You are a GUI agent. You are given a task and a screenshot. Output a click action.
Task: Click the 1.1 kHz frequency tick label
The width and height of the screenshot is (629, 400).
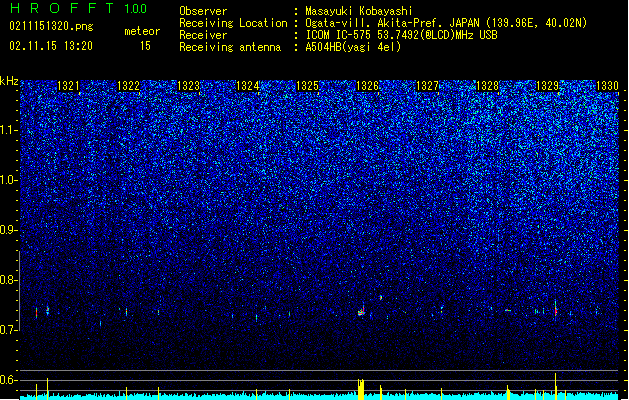[x=8, y=130]
